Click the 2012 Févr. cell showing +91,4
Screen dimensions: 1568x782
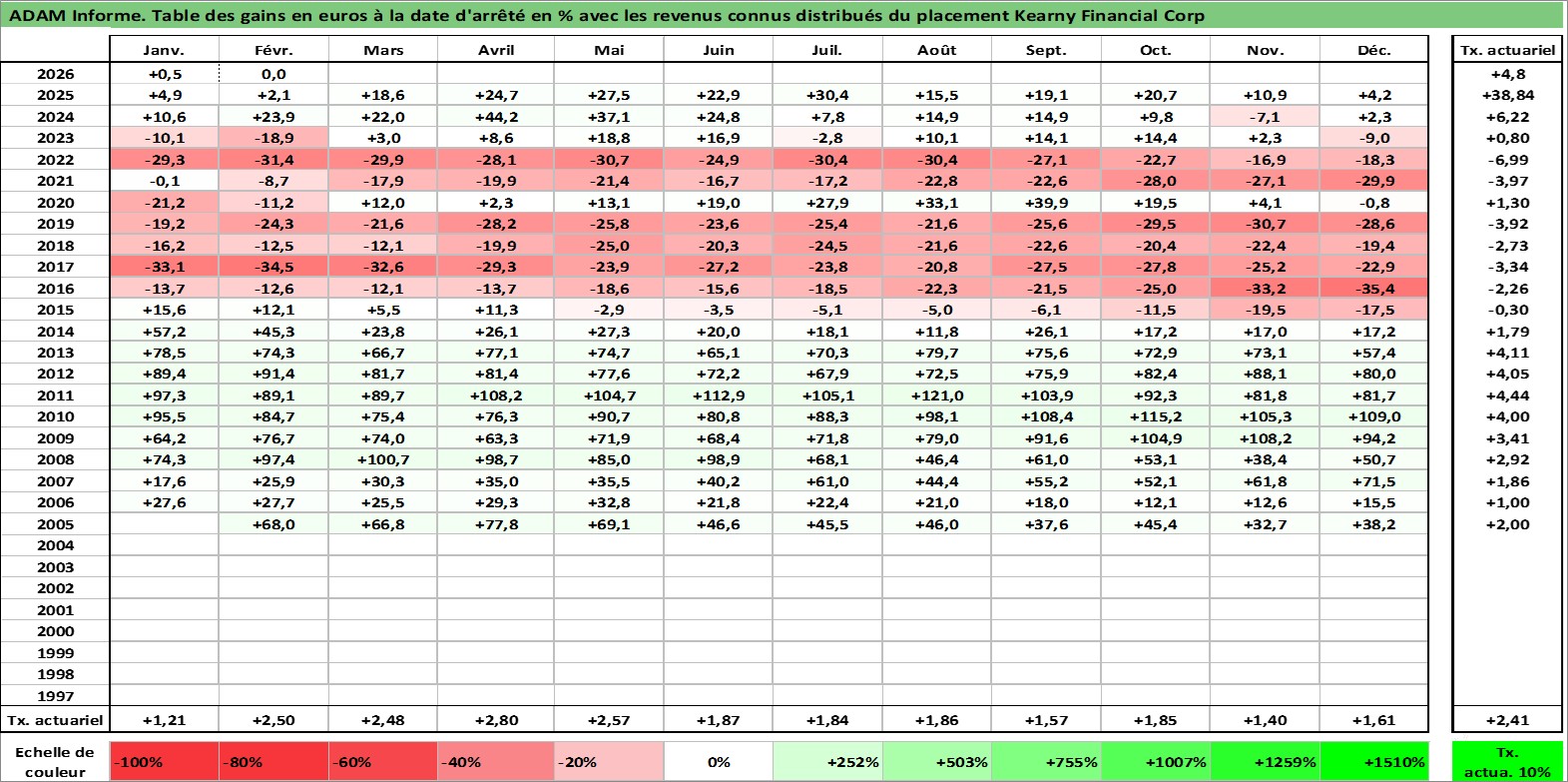273,374
